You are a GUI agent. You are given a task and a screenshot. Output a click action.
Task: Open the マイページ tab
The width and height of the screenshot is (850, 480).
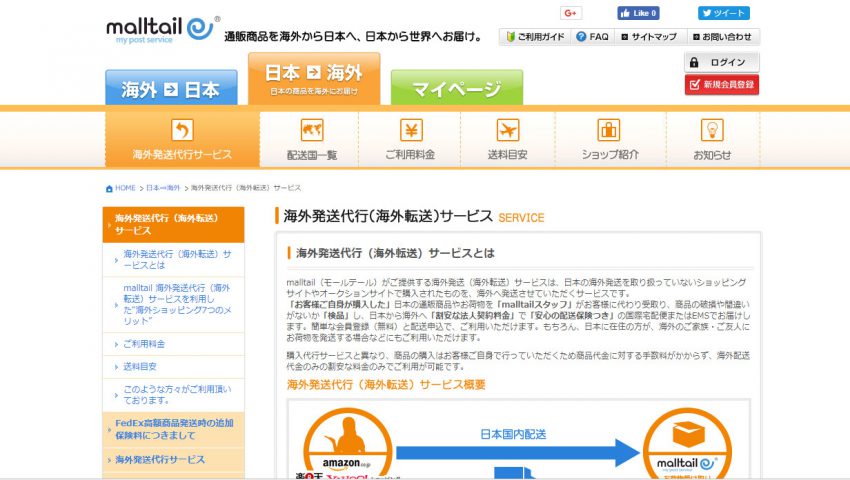click(x=456, y=89)
